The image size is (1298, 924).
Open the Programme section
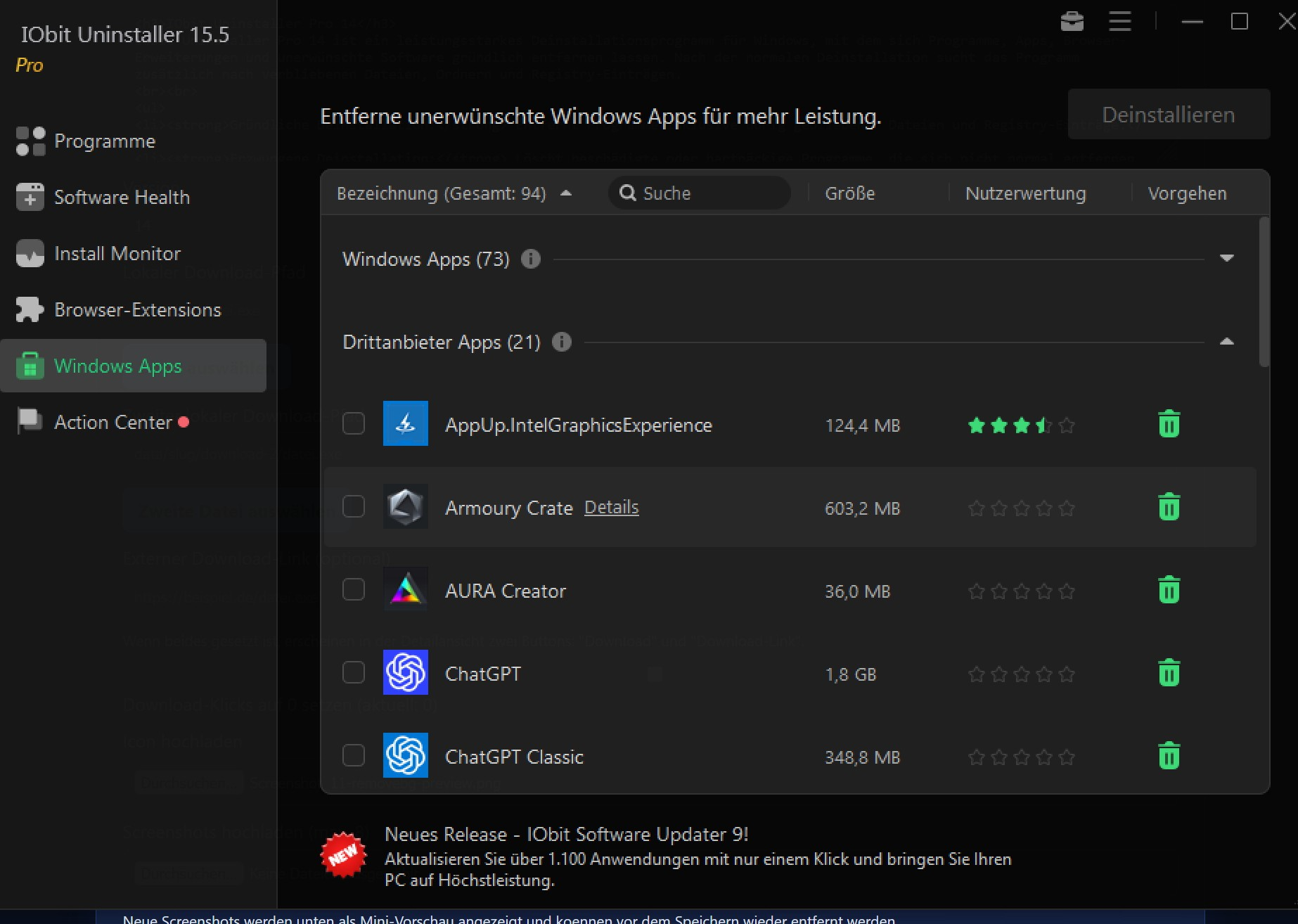(104, 141)
